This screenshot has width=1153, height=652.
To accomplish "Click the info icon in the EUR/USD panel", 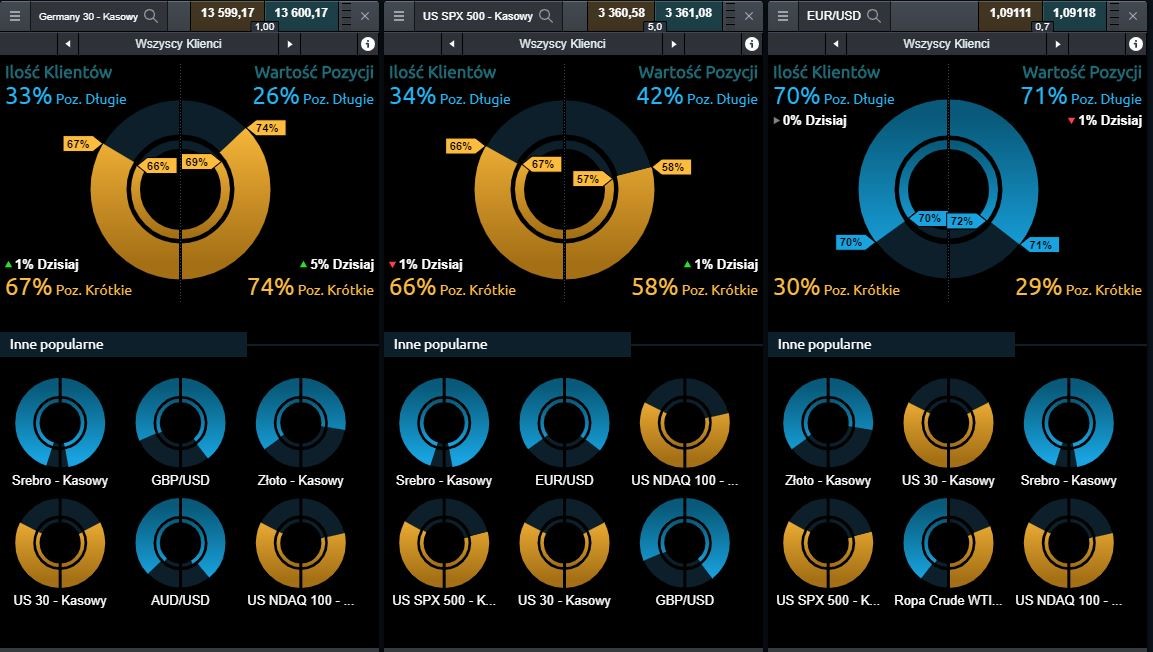I will [x=1135, y=44].
